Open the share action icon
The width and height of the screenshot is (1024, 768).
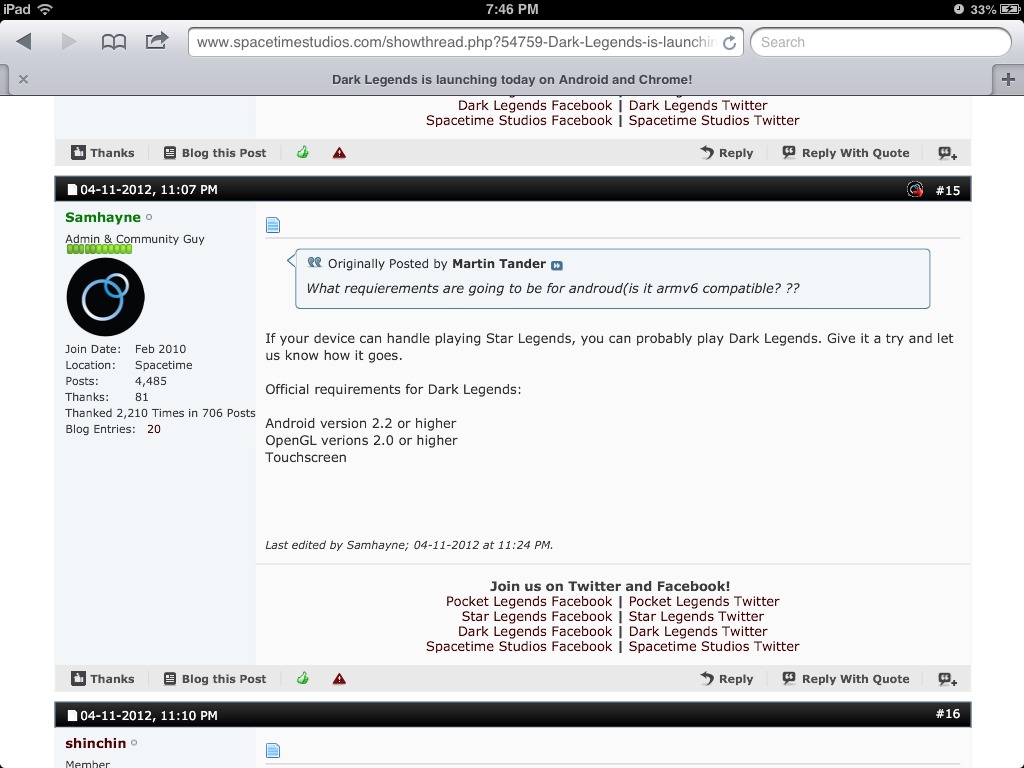pyautogui.click(x=157, y=41)
